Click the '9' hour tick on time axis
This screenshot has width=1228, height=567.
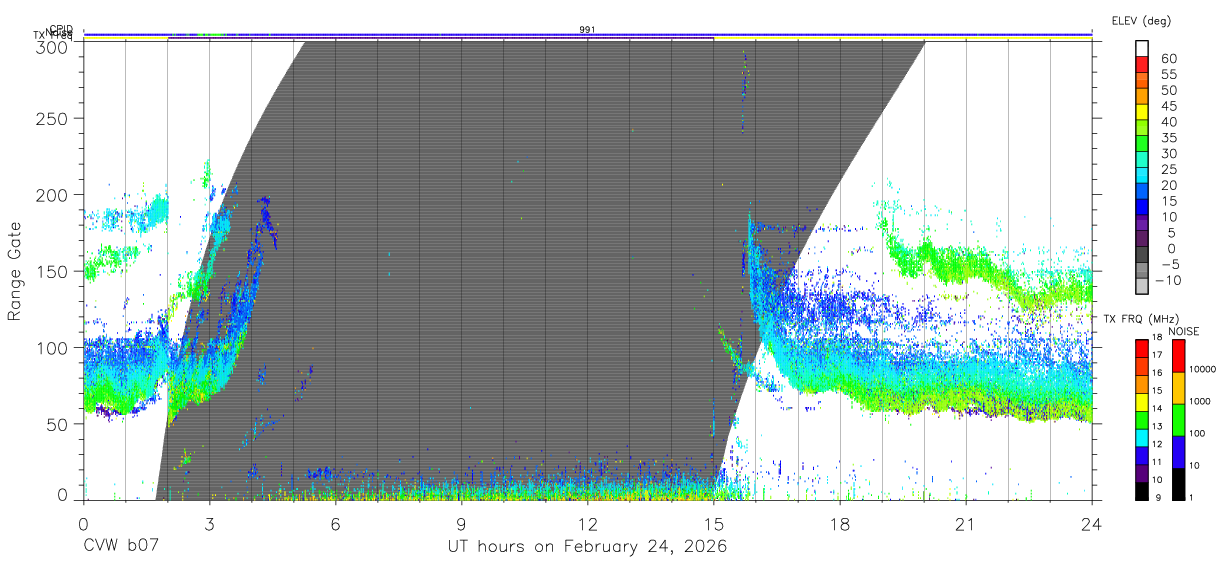click(x=461, y=524)
